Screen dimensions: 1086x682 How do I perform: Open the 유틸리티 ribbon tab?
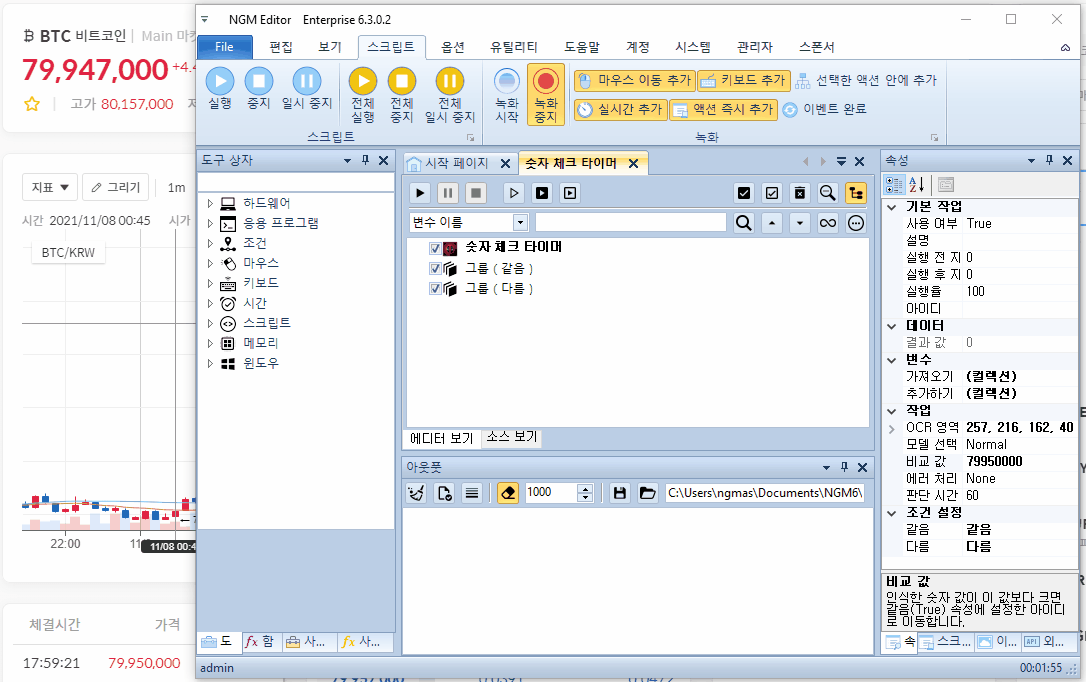pos(513,47)
